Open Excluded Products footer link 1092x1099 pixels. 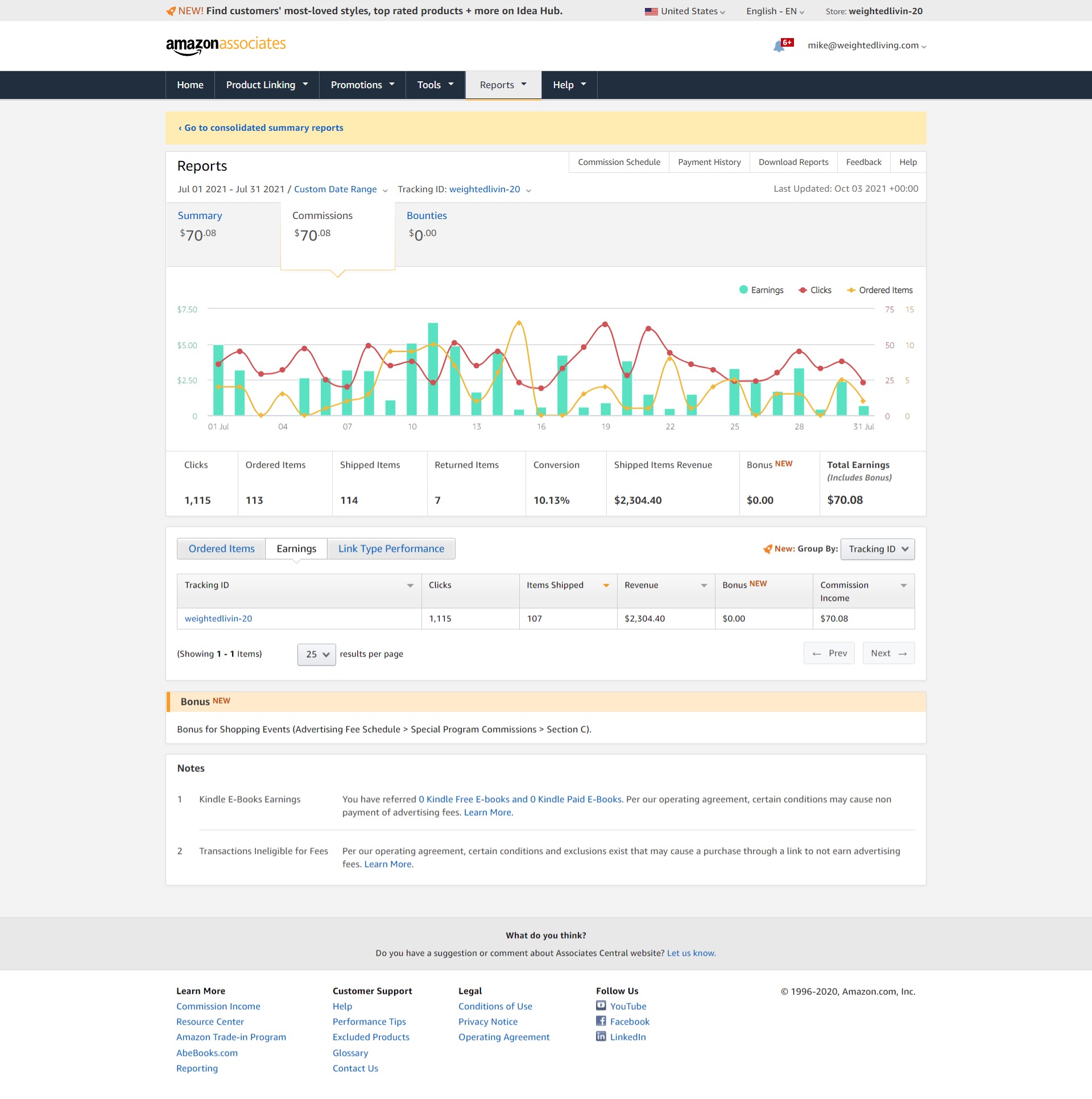(371, 1037)
